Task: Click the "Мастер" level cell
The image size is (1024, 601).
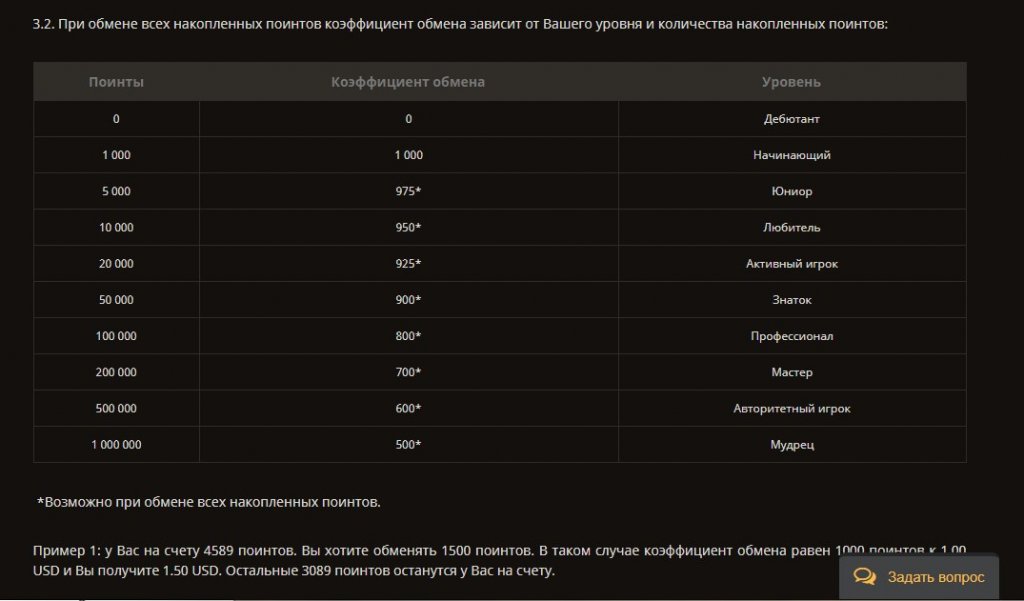Action: [x=792, y=372]
